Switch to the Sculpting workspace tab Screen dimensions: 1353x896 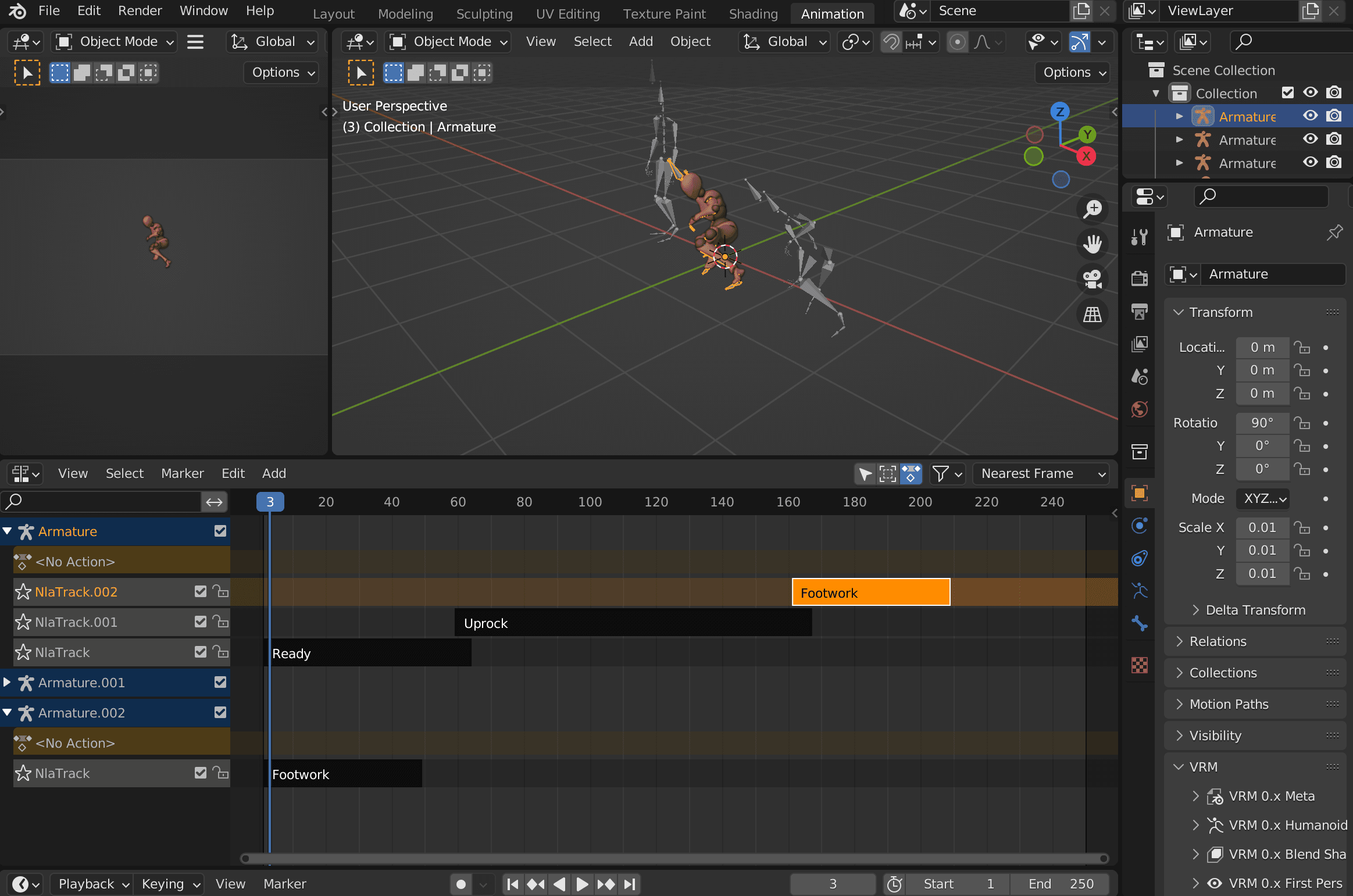click(x=484, y=13)
